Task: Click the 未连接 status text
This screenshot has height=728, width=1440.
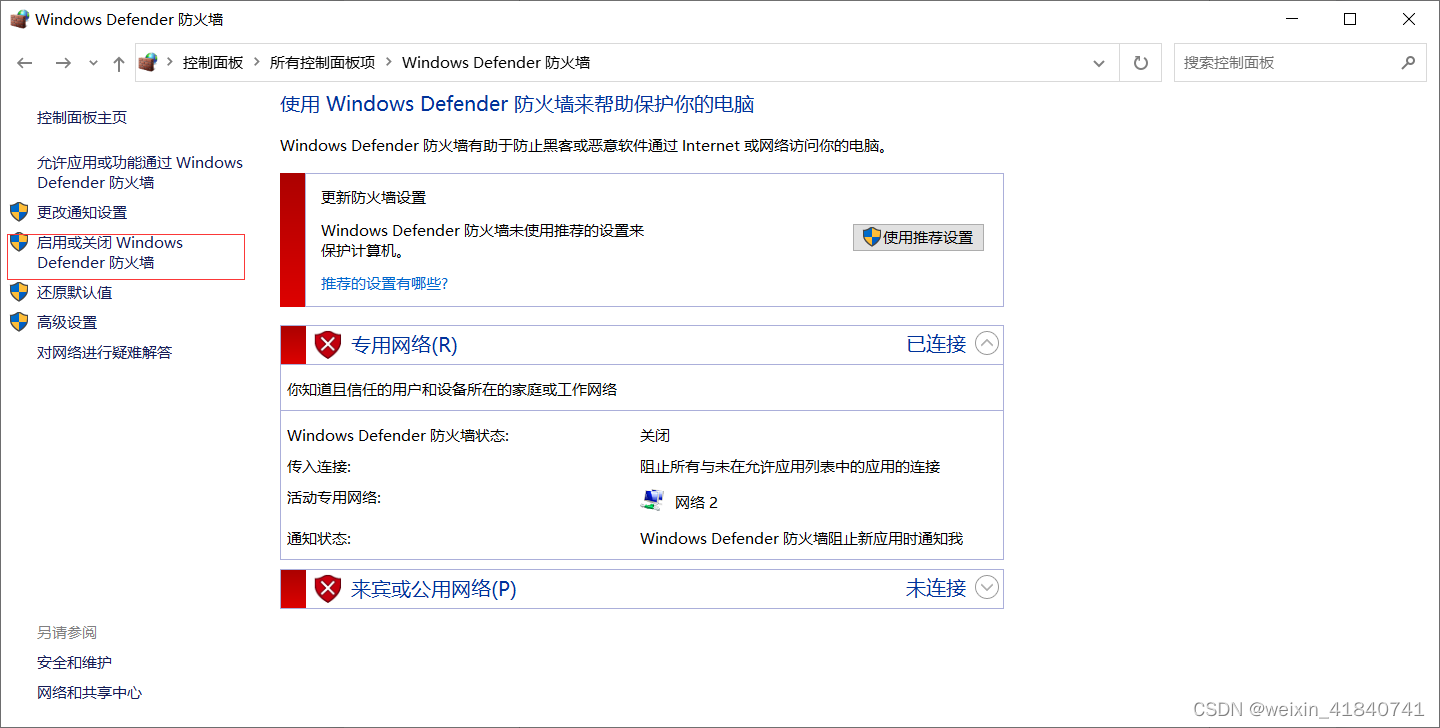Action: [936, 588]
